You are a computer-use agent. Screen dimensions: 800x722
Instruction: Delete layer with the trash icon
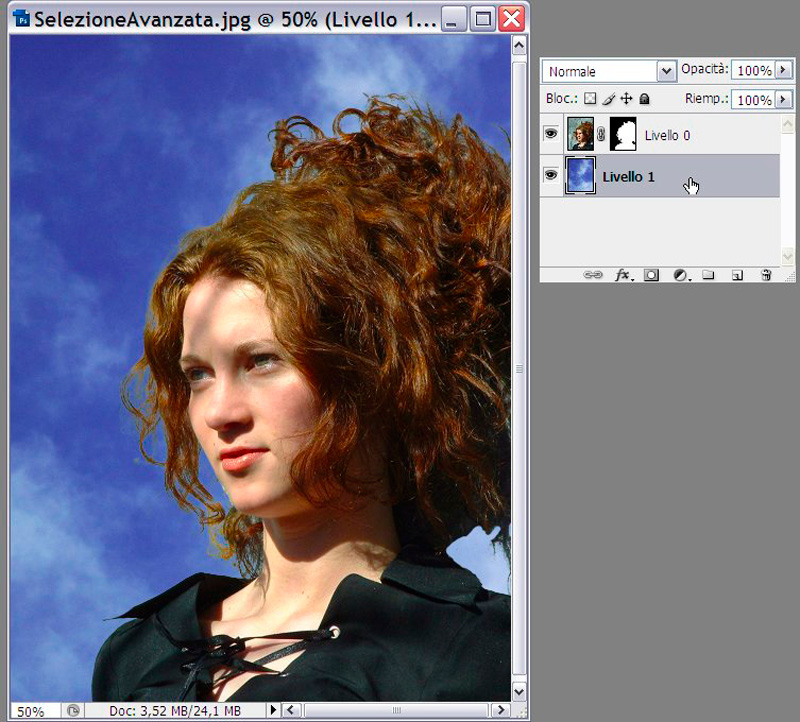(x=766, y=274)
